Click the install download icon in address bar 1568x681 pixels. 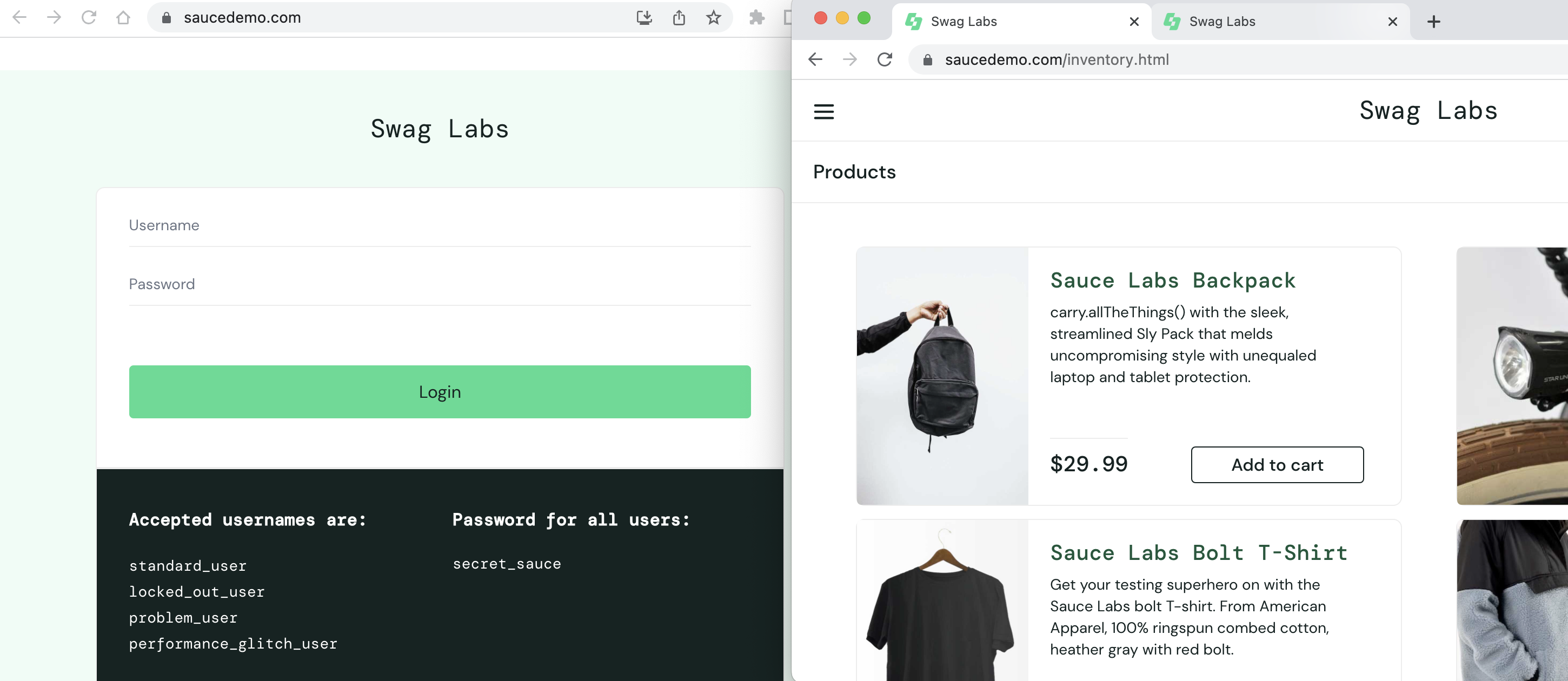(644, 18)
